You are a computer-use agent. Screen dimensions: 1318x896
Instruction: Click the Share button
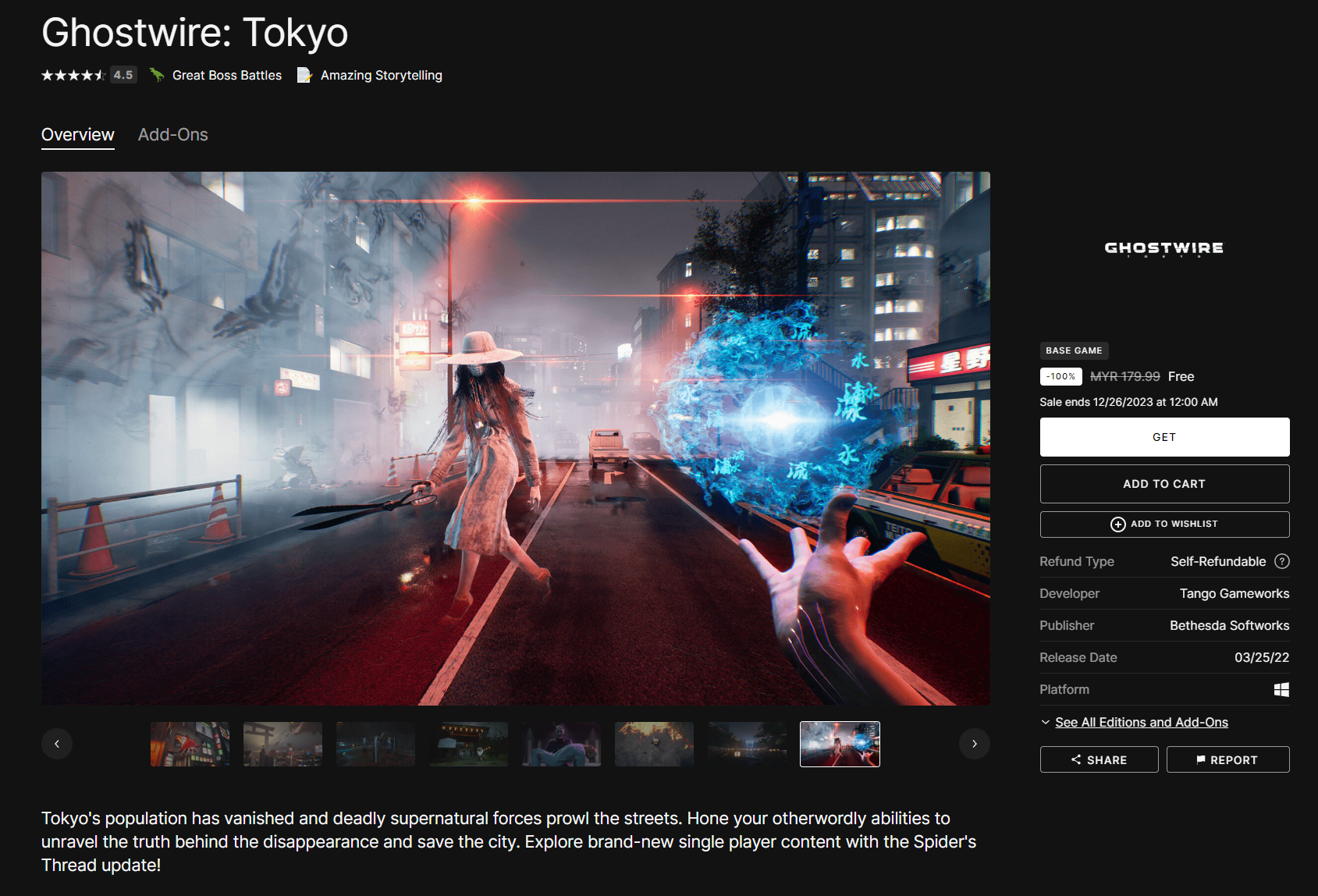(x=1099, y=759)
